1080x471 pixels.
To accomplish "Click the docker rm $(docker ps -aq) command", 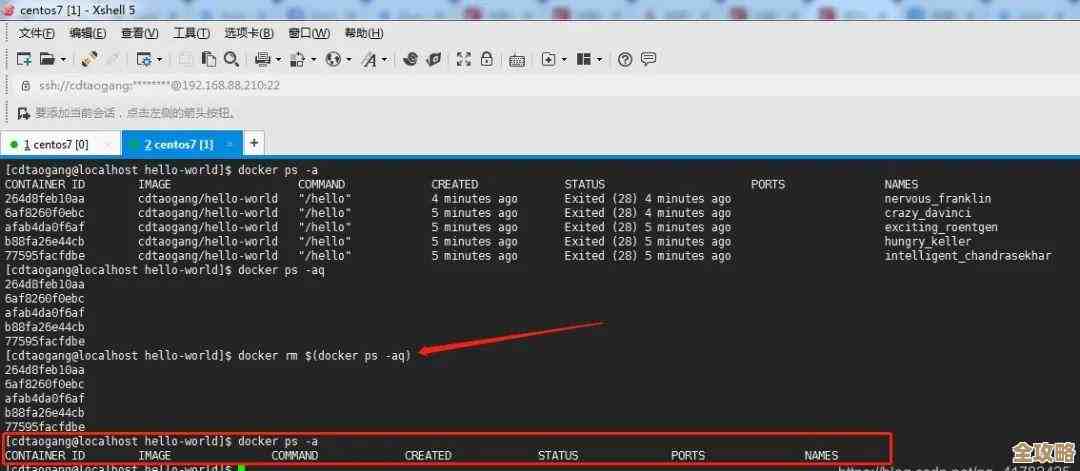I will point(324,355).
